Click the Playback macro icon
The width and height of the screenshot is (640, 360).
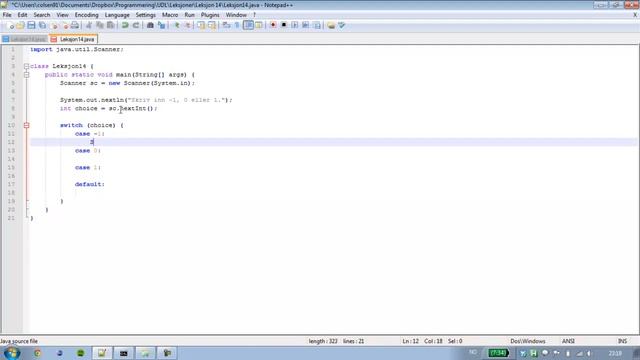[x=295, y=25]
